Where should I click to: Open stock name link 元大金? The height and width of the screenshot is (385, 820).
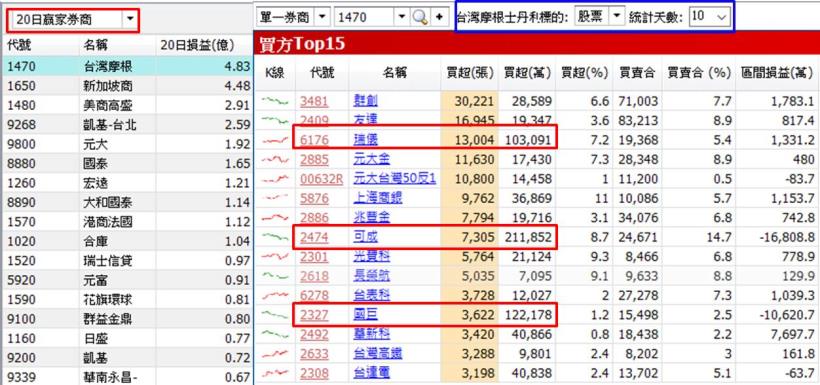pyautogui.click(x=372, y=160)
